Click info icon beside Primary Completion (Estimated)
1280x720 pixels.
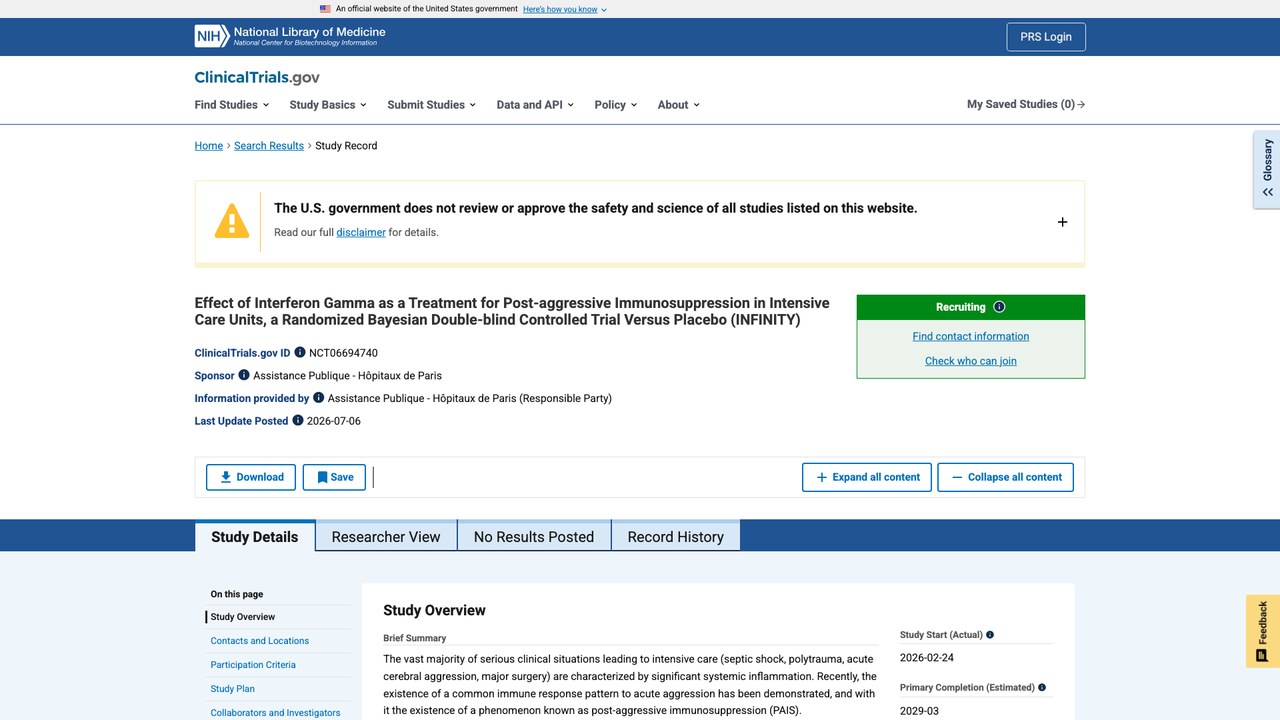1042,688
